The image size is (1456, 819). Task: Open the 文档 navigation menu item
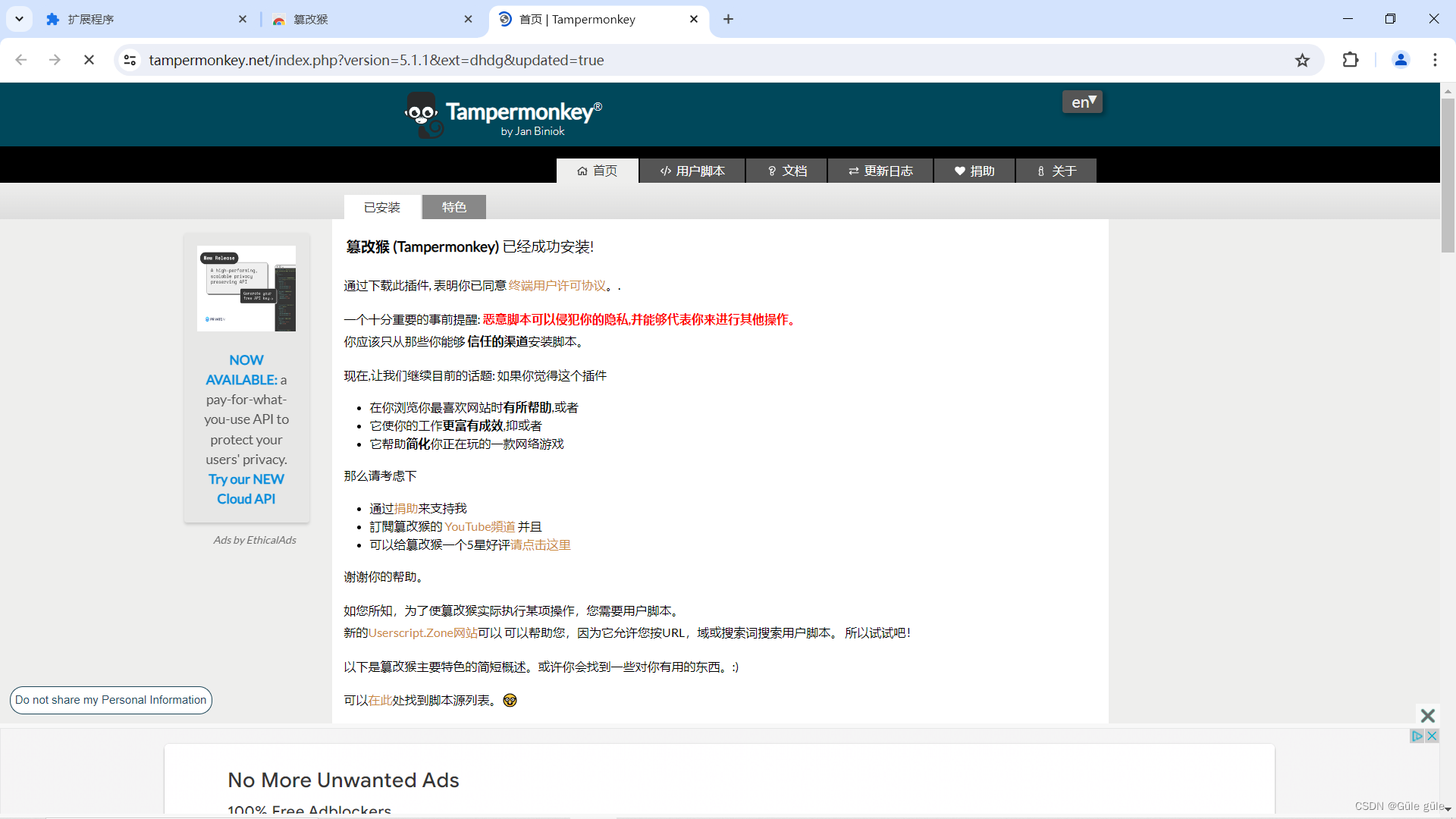[786, 171]
